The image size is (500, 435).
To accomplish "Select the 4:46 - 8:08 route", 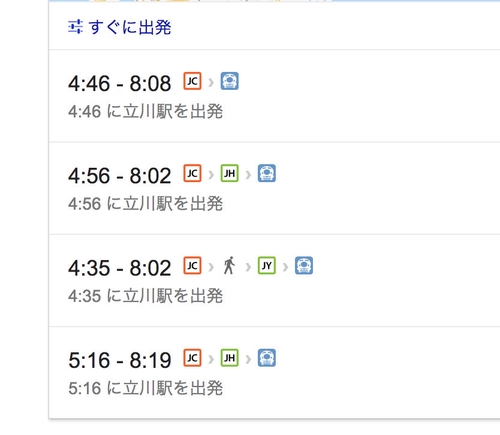I will (274, 96).
